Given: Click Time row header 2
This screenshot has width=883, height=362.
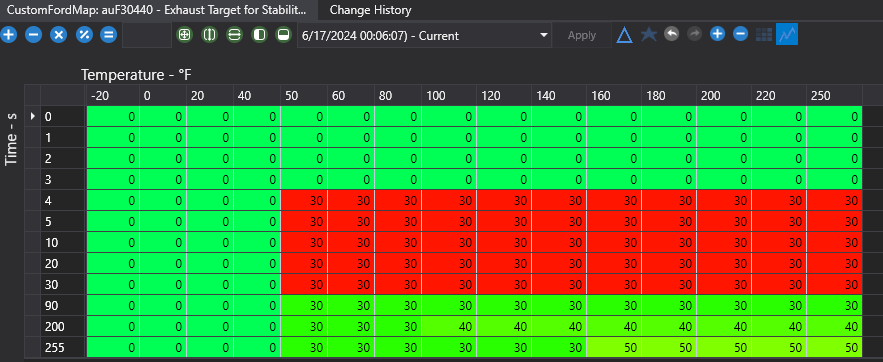Looking at the screenshot, I should click(63, 159).
